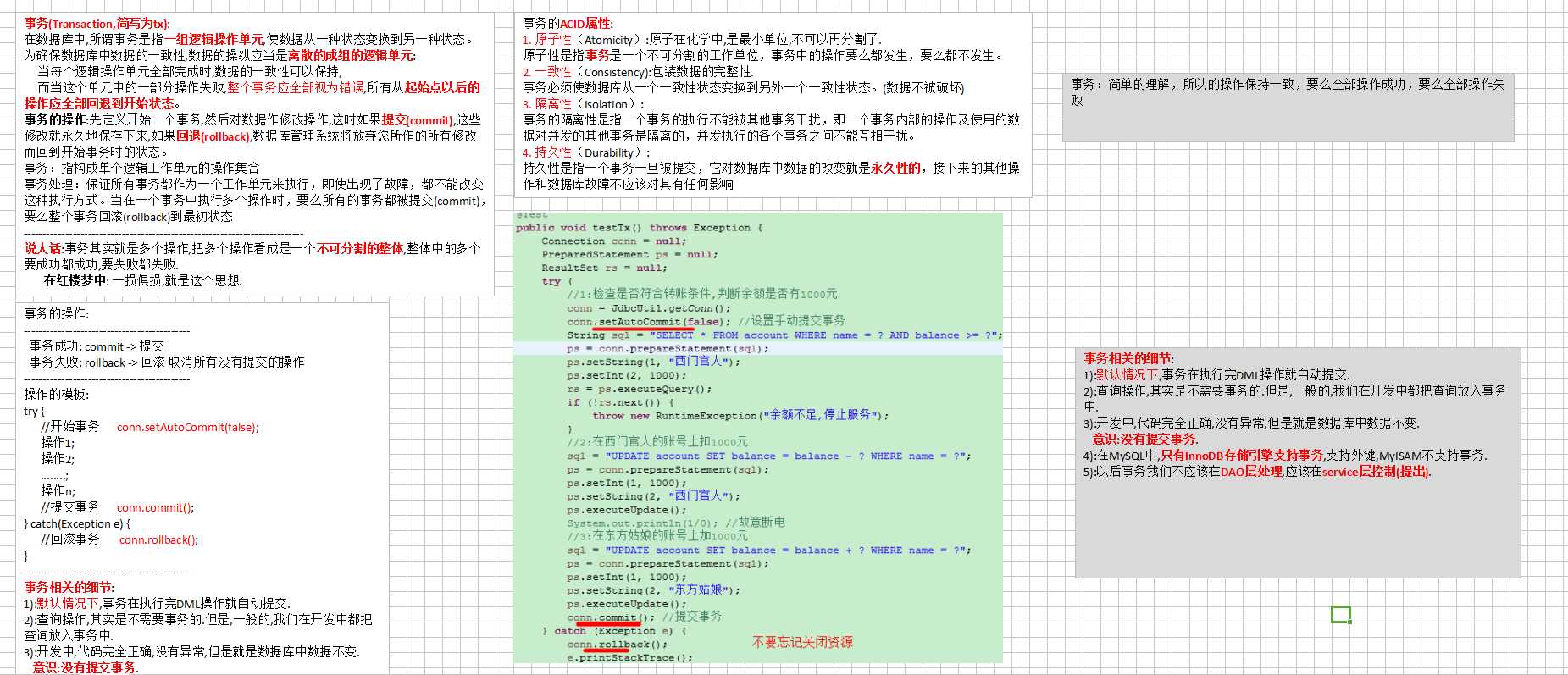
Task: Click the red "conn.rollback();" in the template text box
Action: tap(159, 539)
